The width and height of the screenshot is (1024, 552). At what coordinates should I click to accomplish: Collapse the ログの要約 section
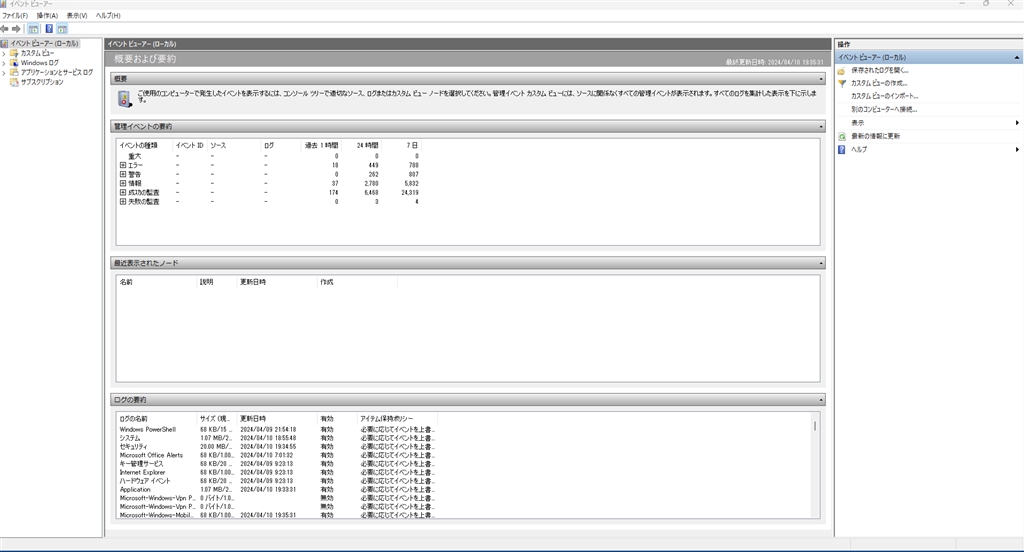(821, 400)
